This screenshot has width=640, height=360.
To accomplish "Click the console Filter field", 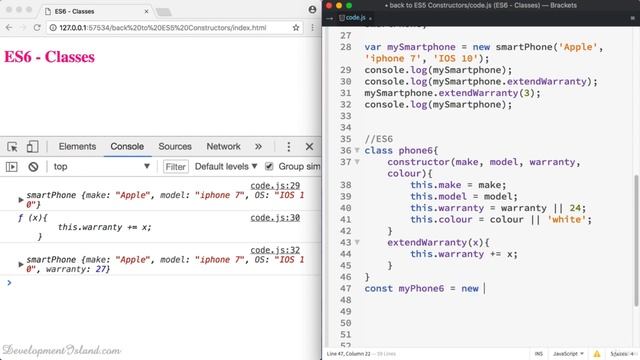I will (176, 167).
